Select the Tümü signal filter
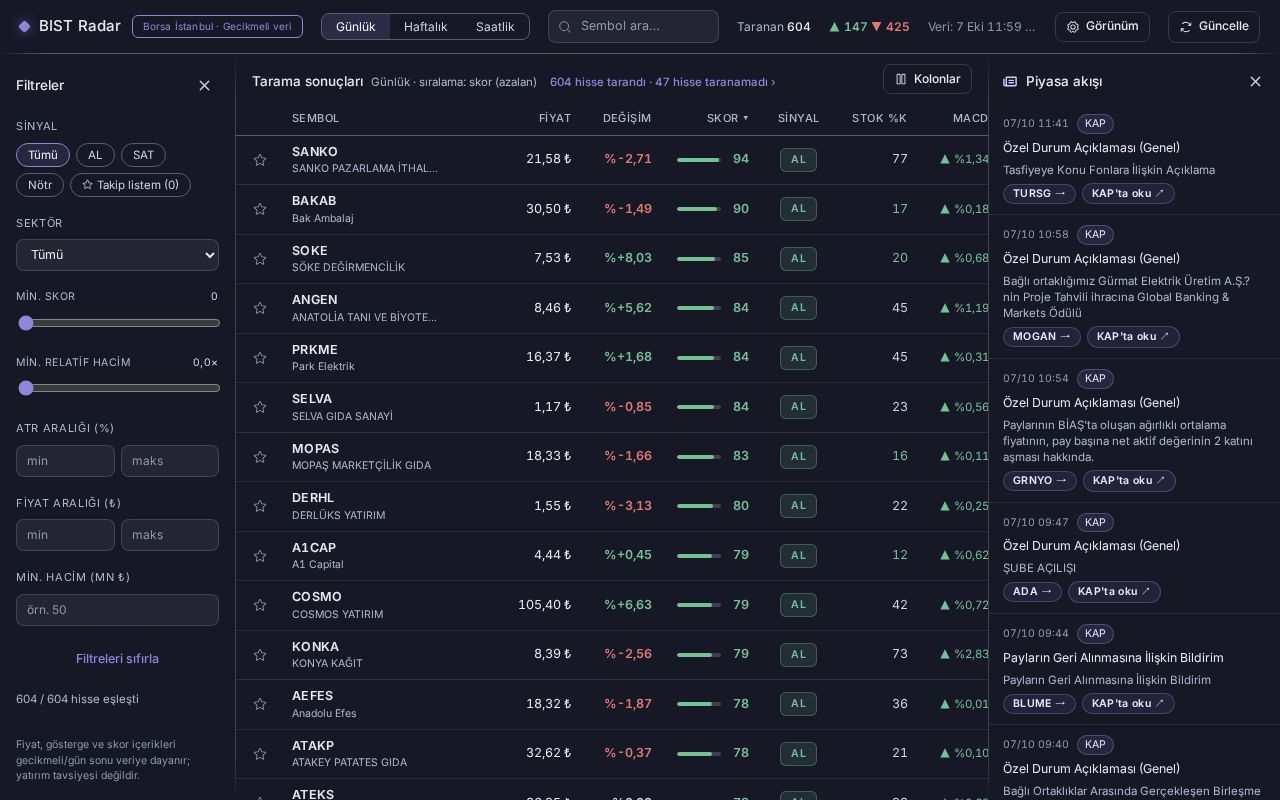Screen dimensions: 1280x800 click(x=43, y=155)
